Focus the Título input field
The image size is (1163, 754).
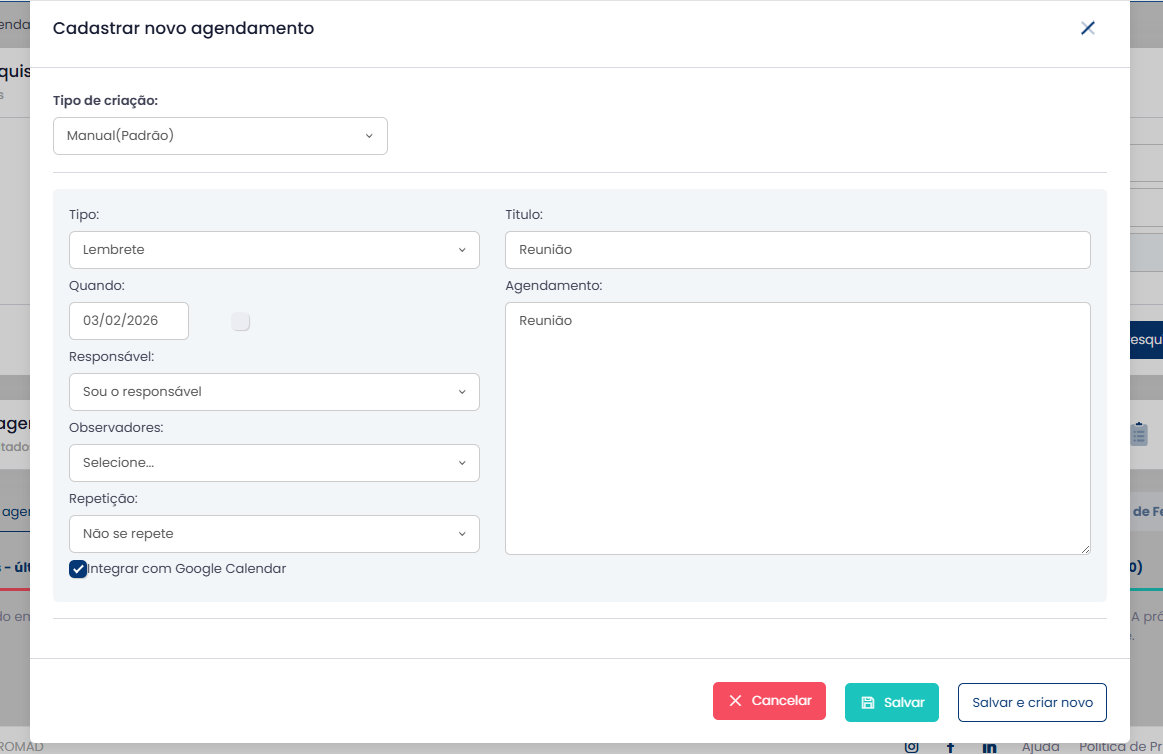click(797, 250)
